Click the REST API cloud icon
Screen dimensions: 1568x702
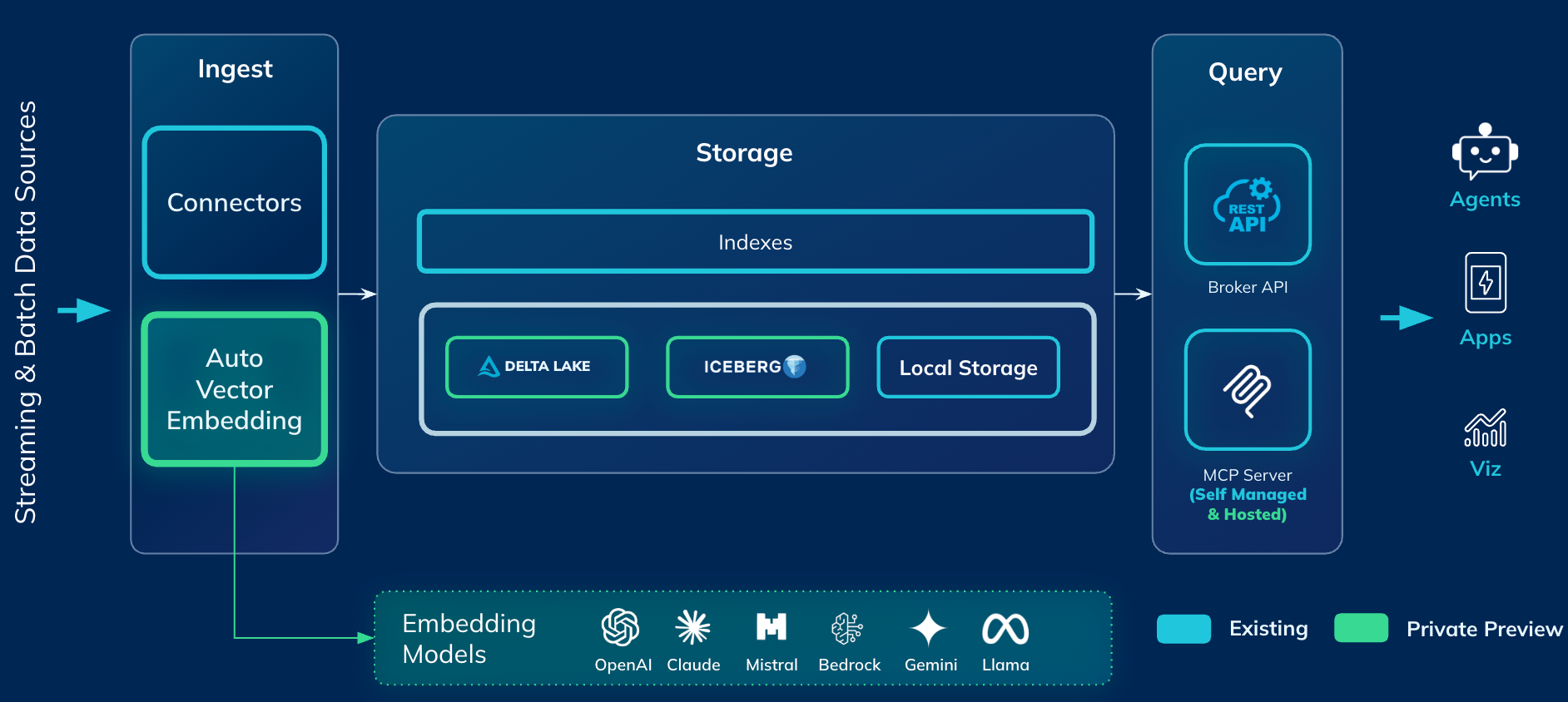(1247, 205)
